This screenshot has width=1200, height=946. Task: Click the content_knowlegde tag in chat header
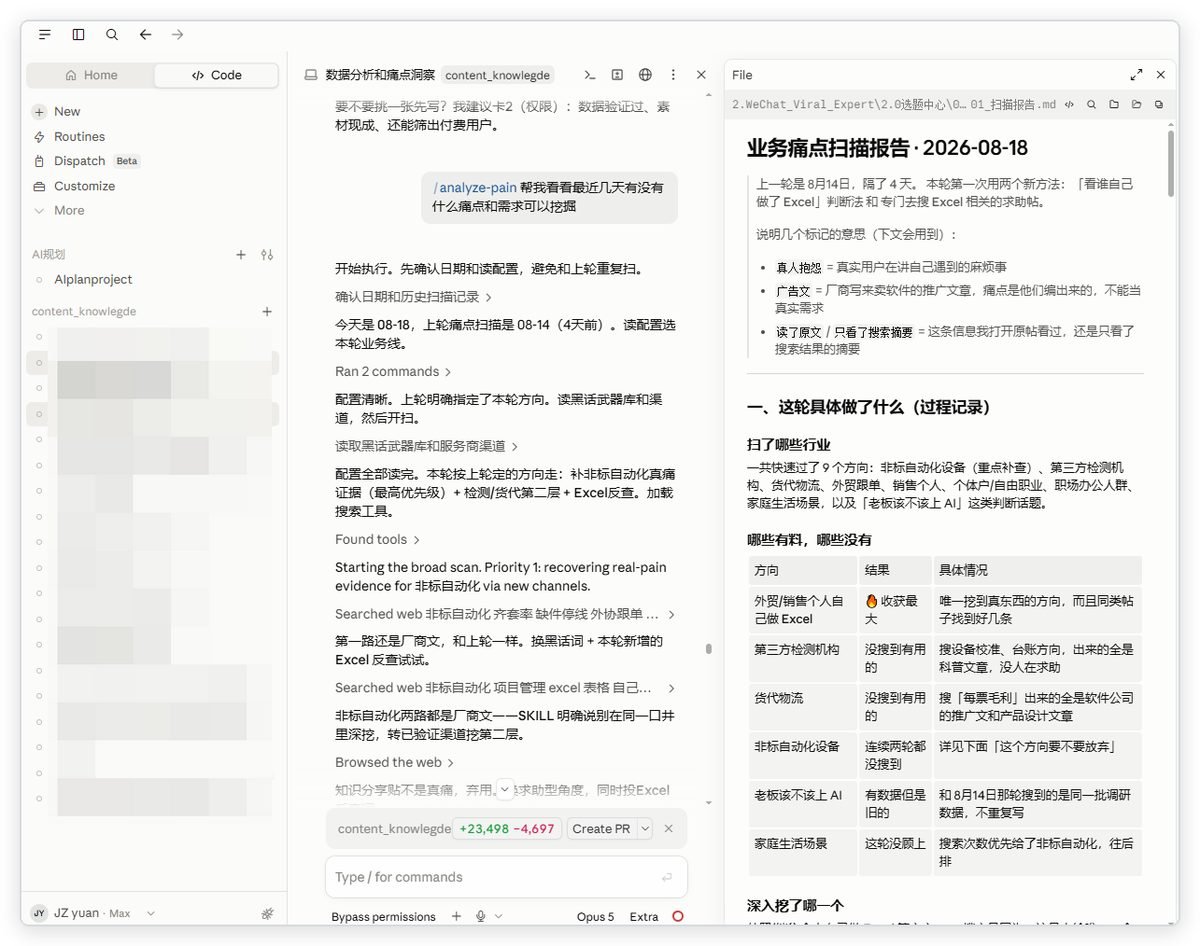497,75
